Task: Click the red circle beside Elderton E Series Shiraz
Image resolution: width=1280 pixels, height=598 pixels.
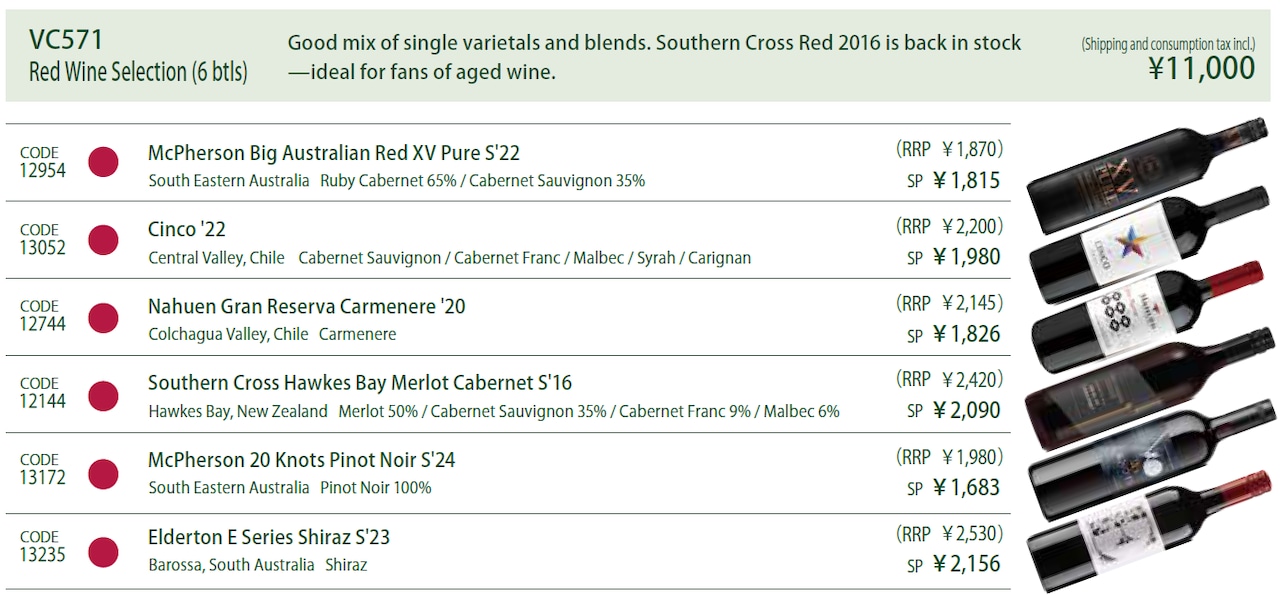Action: click(103, 551)
